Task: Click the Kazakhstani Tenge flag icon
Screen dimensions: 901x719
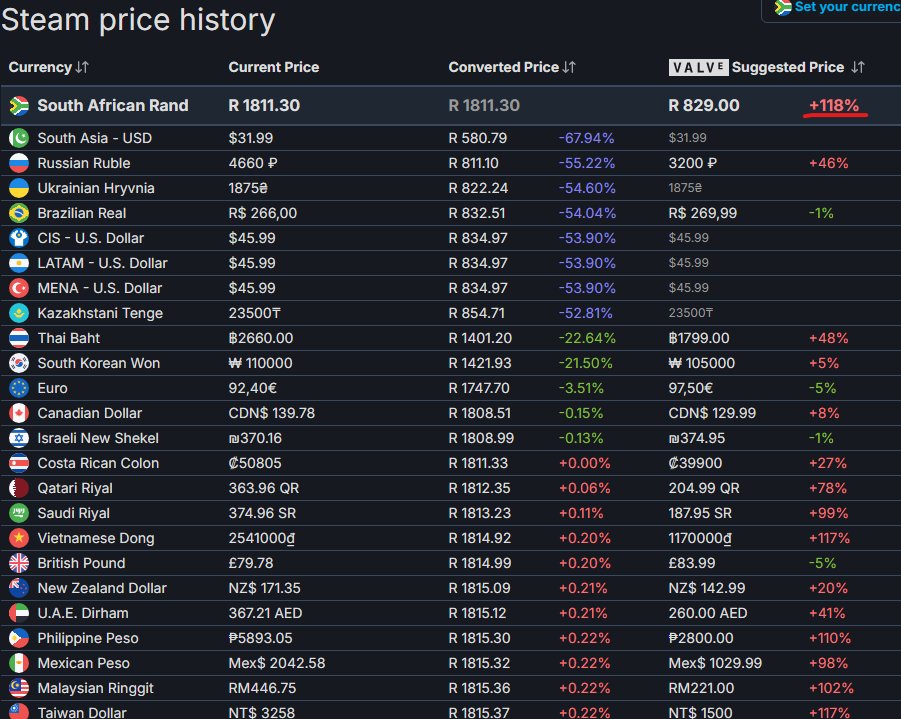Action: [19, 313]
